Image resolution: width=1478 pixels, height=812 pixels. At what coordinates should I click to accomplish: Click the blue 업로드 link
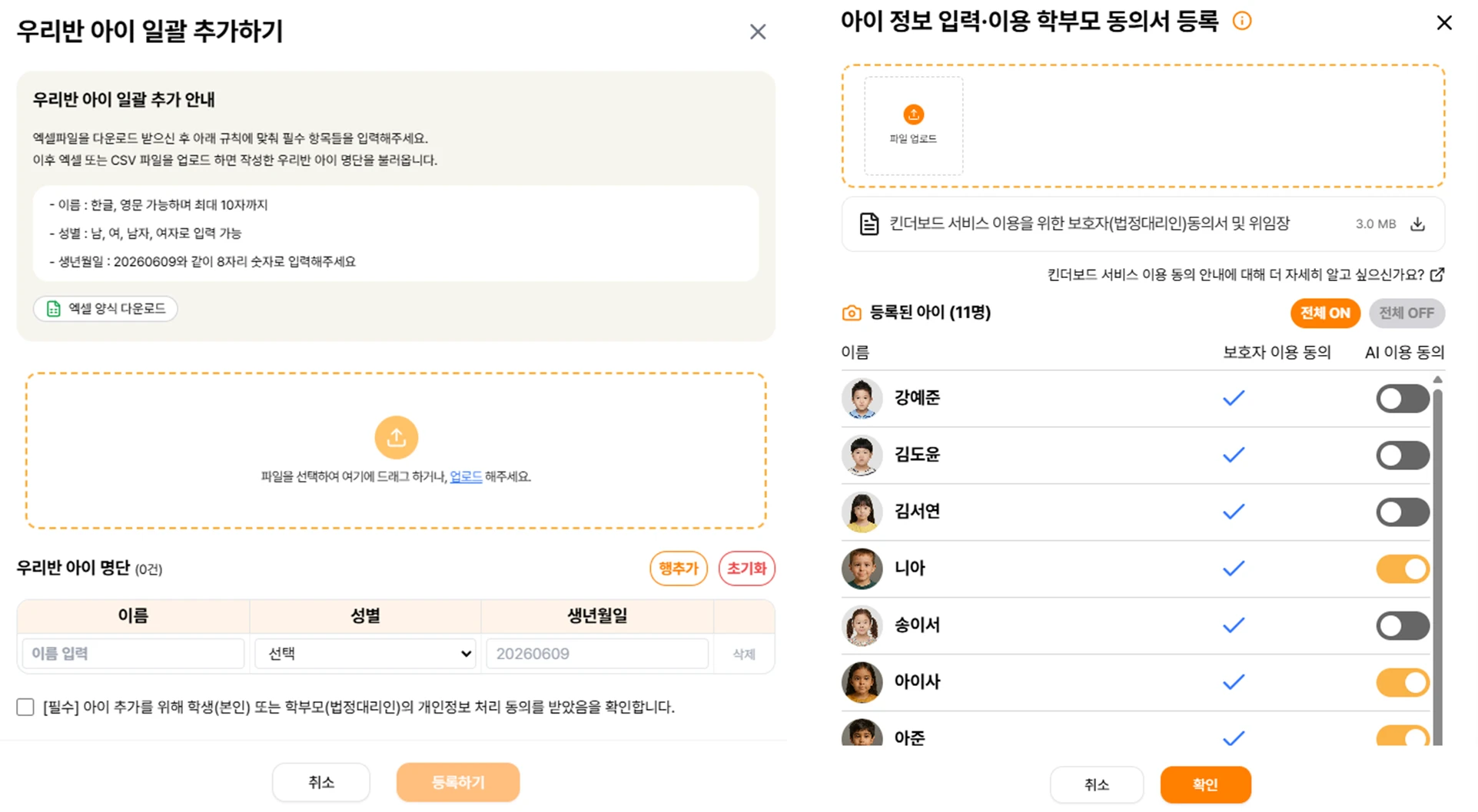[x=466, y=476]
